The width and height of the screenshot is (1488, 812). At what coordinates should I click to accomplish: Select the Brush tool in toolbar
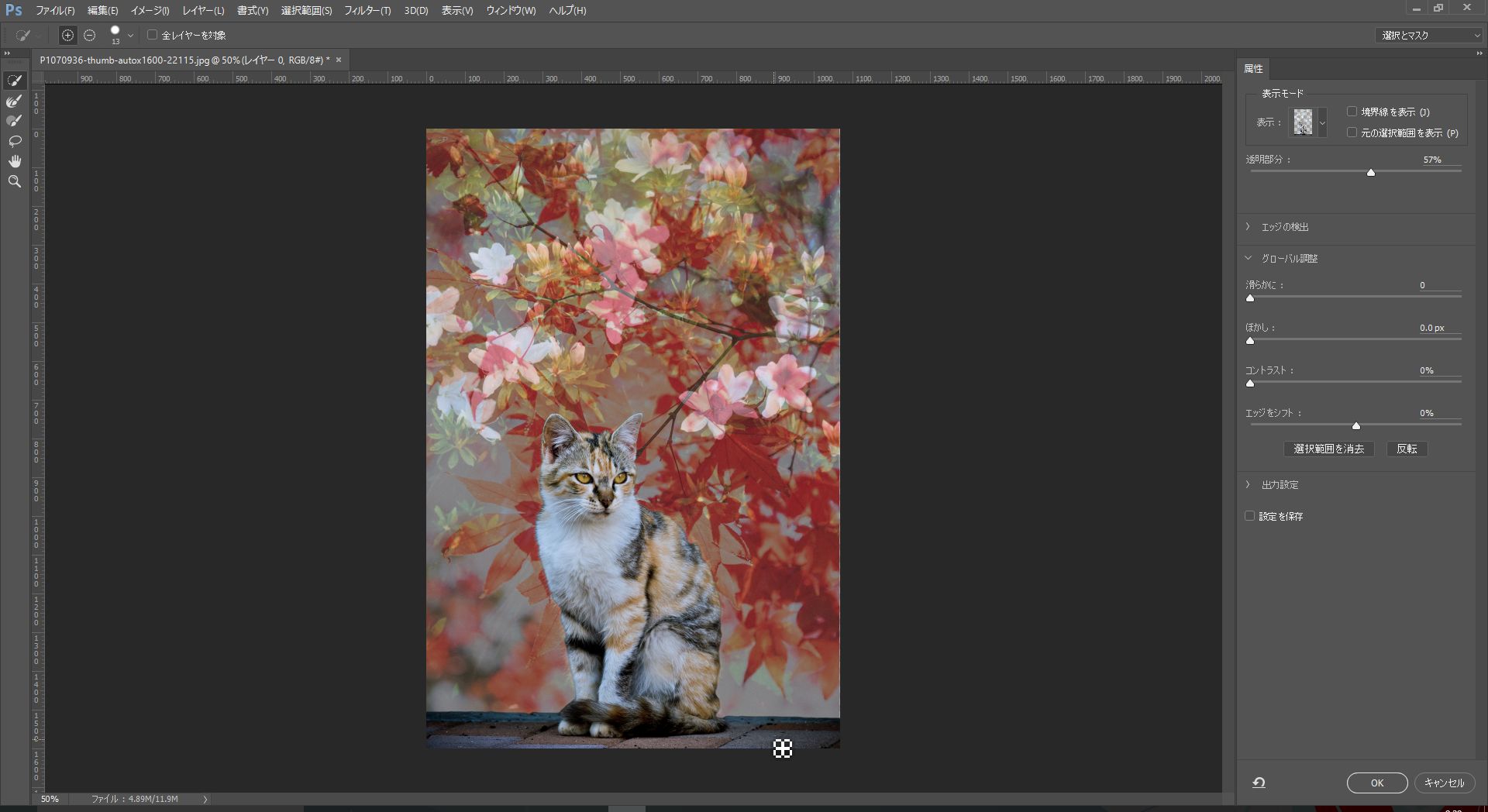pos(14,121)
